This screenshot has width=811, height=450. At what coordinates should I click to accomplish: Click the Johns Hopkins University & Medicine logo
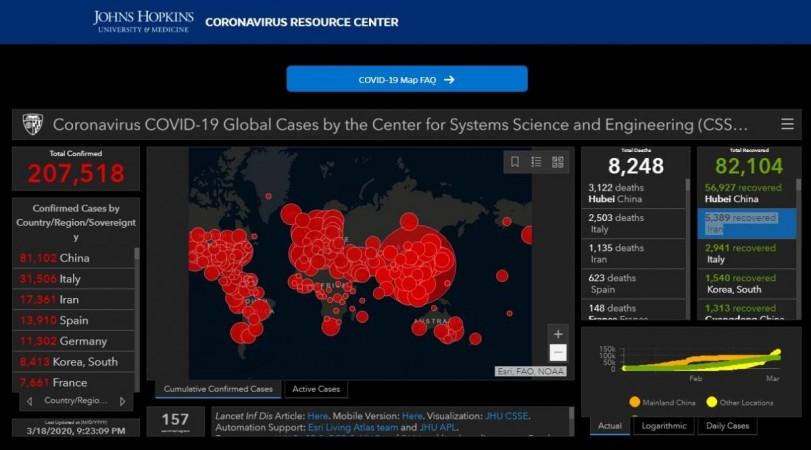pyautogui.click(x=143, y=22)
